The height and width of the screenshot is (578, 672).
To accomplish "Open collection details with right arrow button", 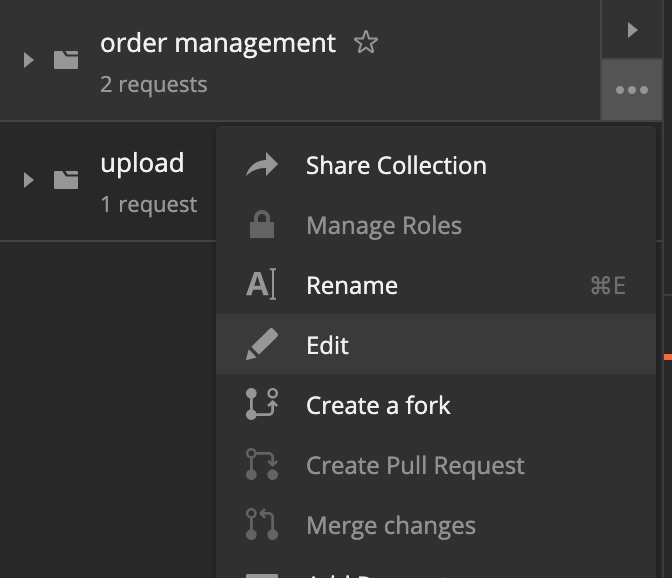I will (x=631, y=30).
